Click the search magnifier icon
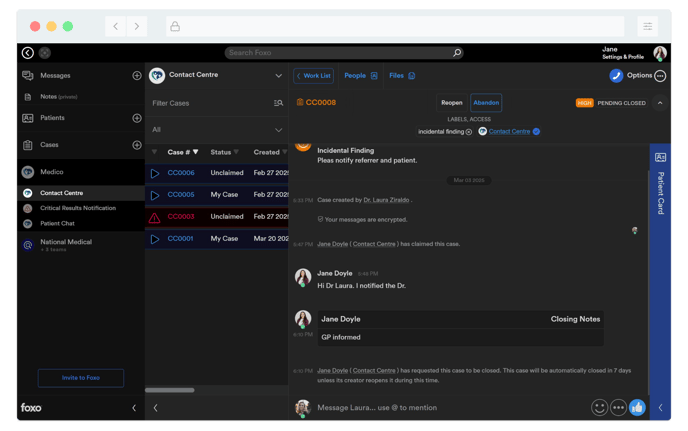The width and height of the screenshot is (688, 431). (457, 53)
